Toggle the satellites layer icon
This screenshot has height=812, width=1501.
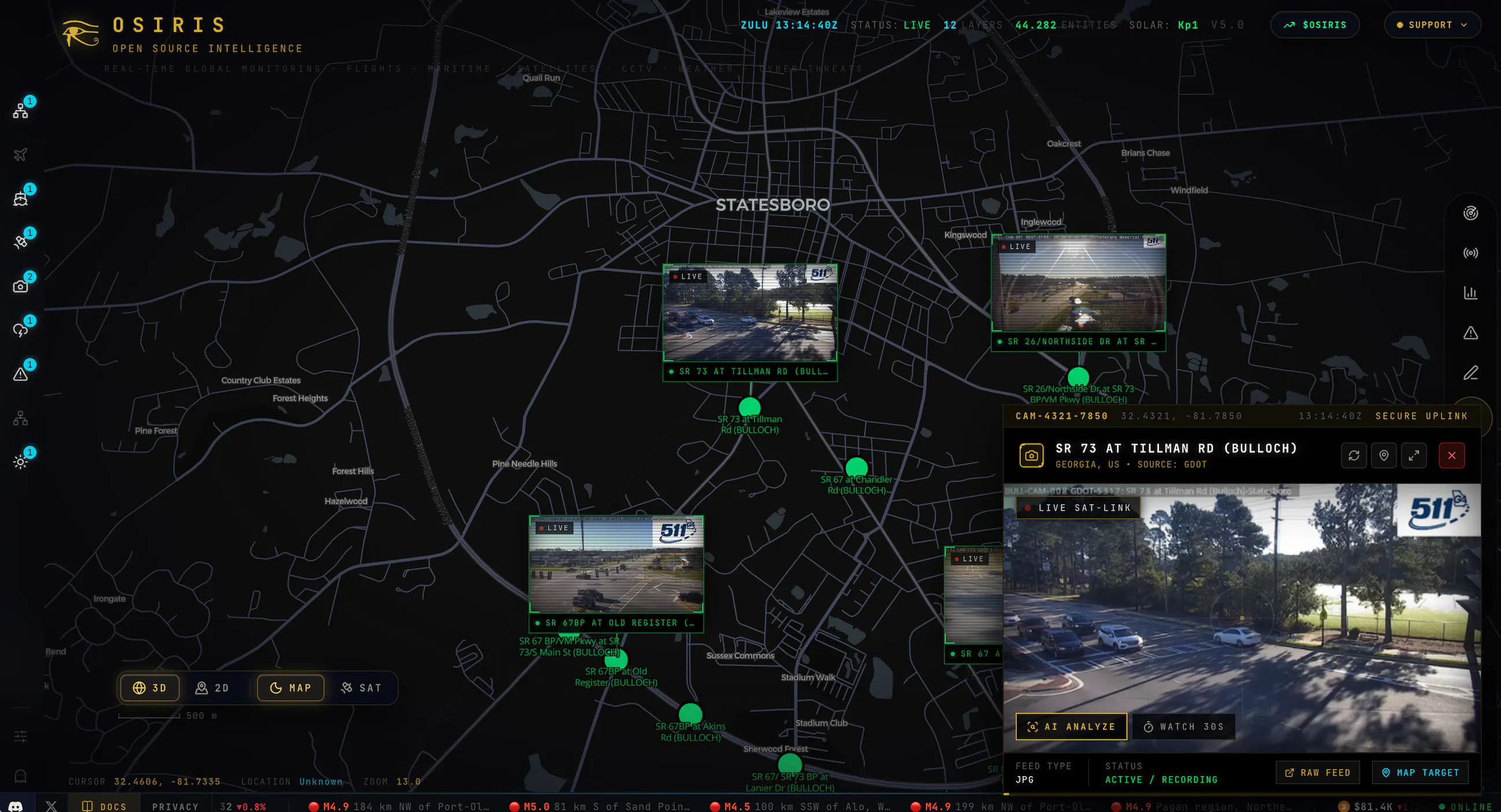[20, 242]
